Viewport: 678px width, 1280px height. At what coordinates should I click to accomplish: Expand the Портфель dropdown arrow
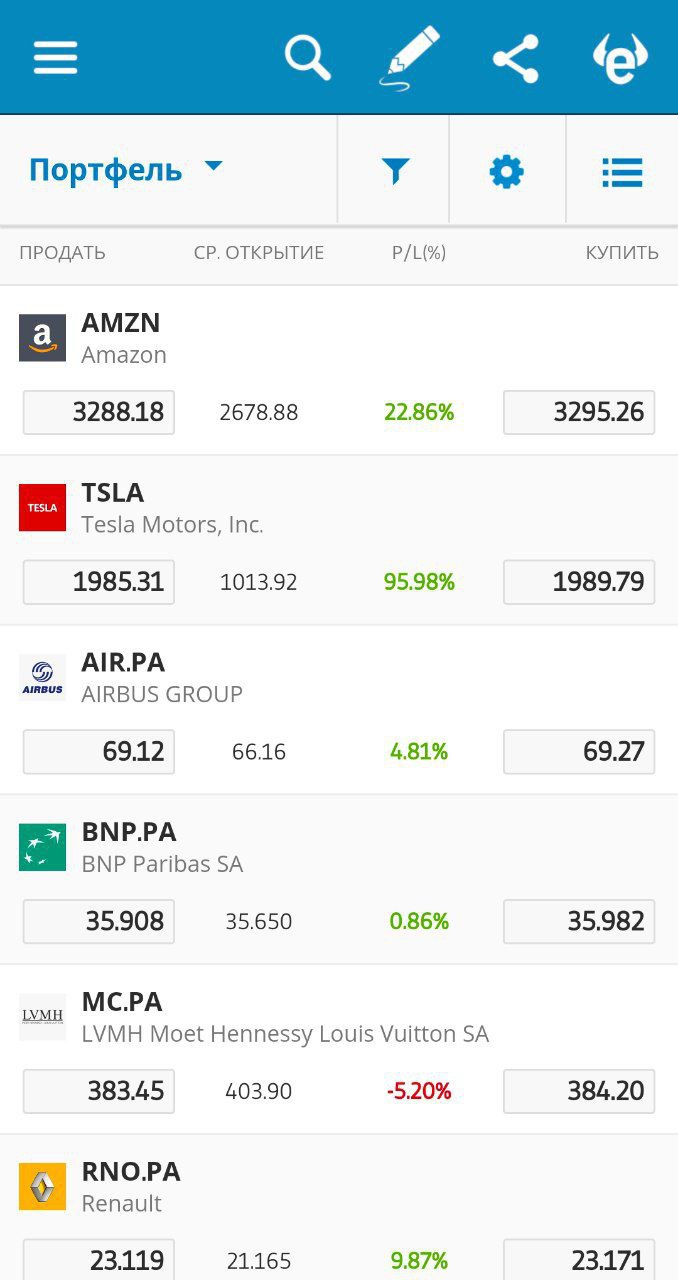click(x=213, y=166)
